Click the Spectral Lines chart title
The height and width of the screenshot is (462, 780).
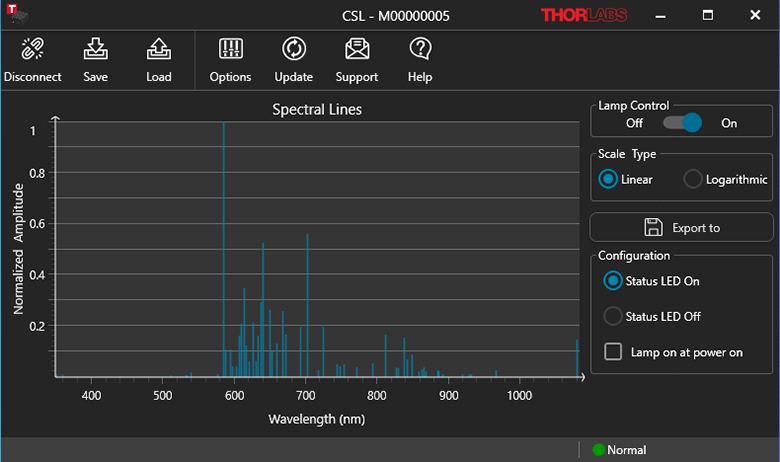coord(317,109)
